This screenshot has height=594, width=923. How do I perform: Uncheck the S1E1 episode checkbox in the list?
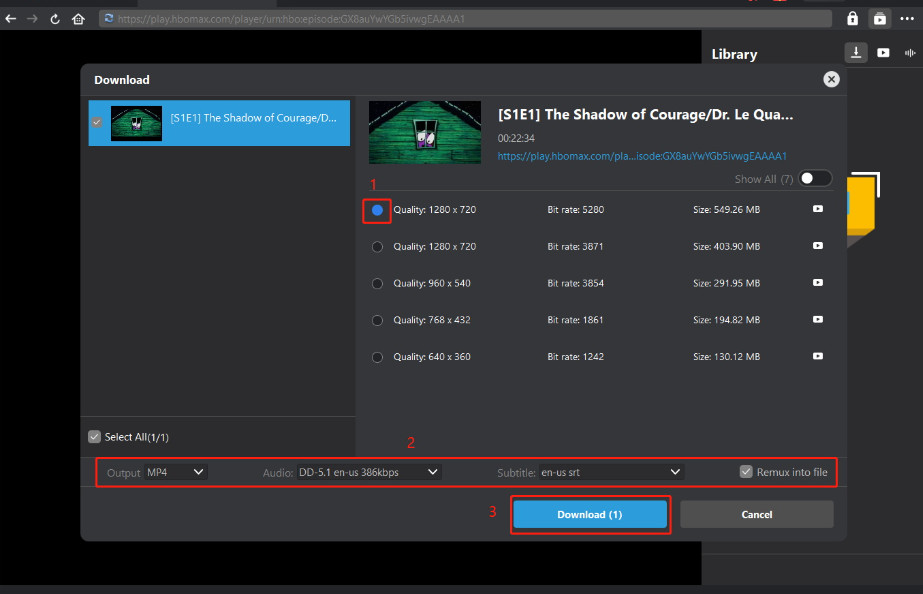pos(97,122)
